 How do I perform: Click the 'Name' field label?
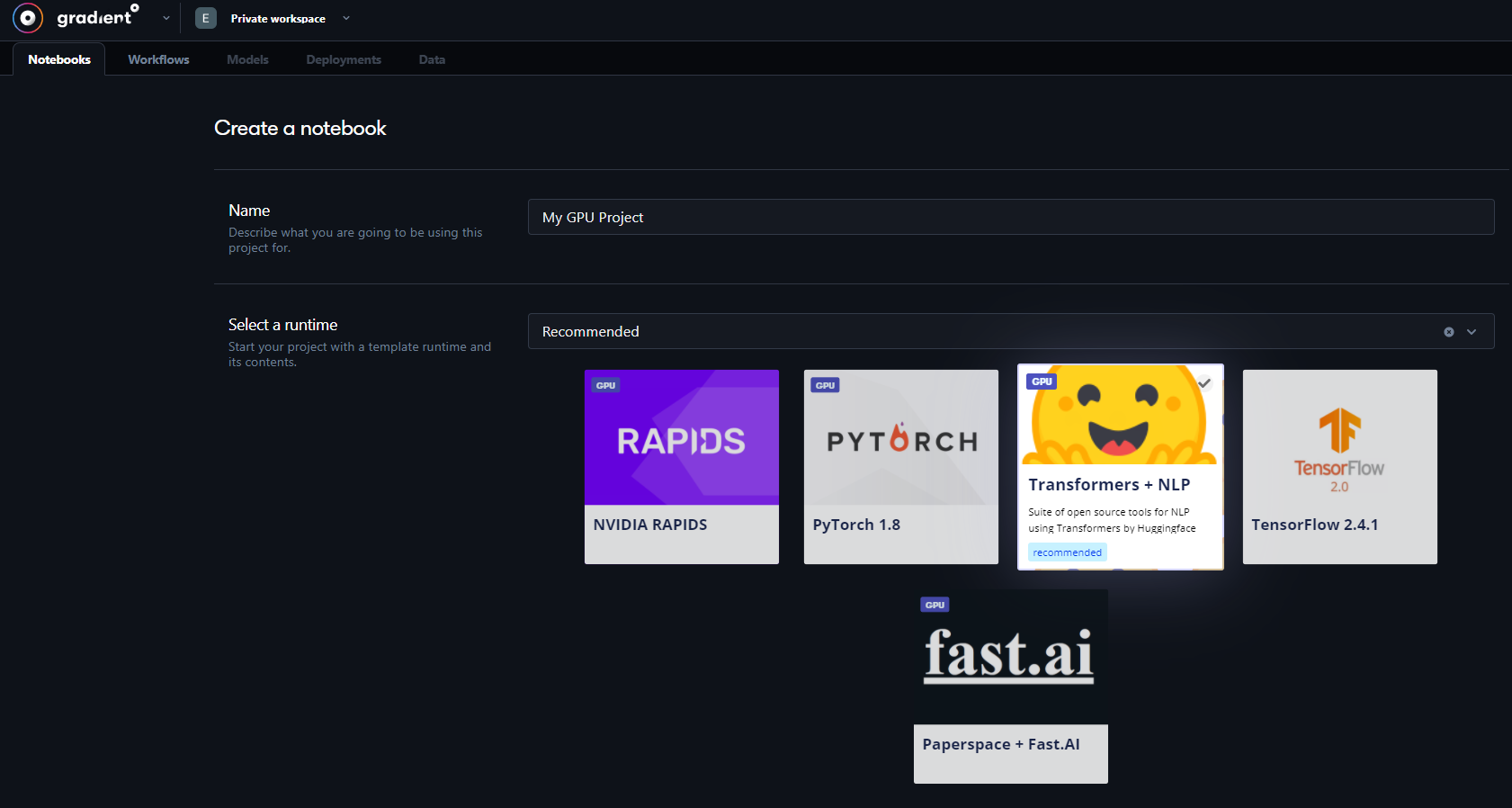(x=249, y=211)
